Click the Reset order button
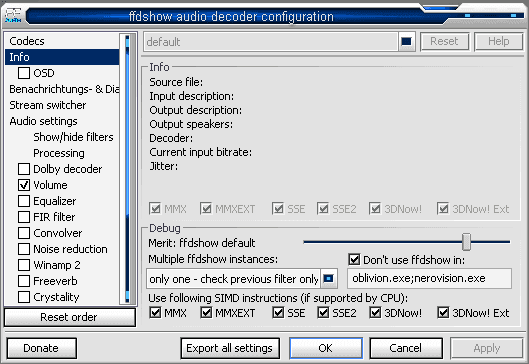The height and width of the screenshot is (364, 529). coord(69,317)
